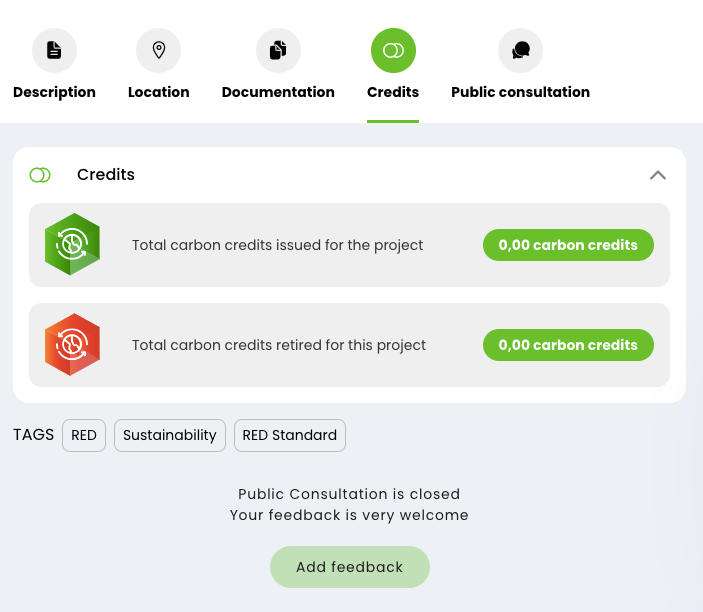Click the small overlapping circles icon beside Credits heading

pyautogui.click(x=40, y=175)
